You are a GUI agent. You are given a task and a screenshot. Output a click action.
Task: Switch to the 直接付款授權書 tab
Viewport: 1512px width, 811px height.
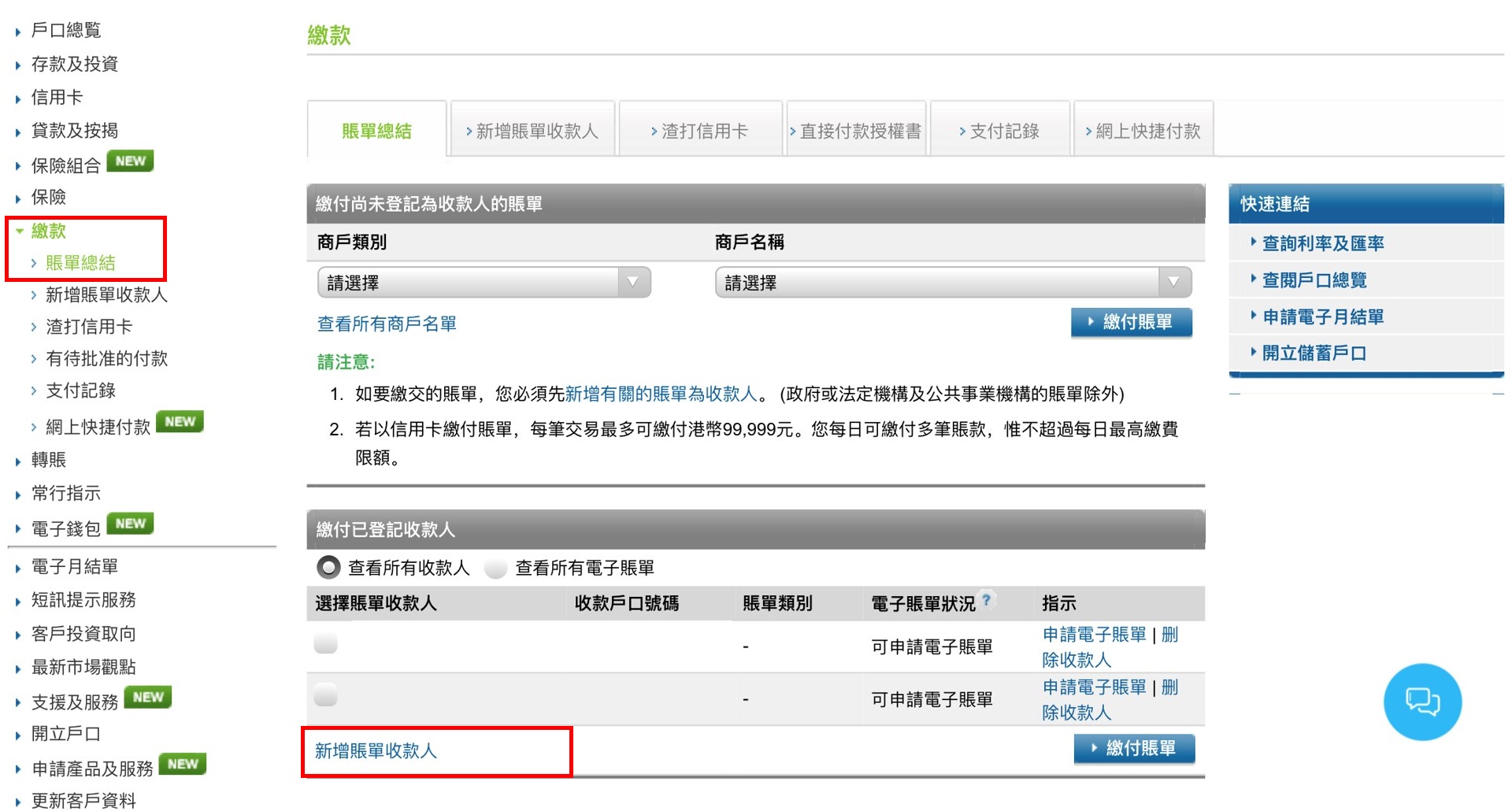(x=858, y=129)
